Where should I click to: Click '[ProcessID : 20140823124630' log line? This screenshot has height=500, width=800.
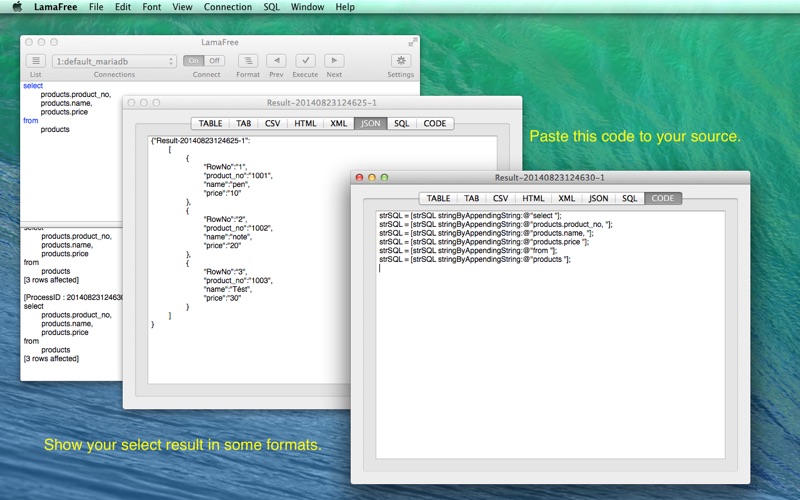73,297
